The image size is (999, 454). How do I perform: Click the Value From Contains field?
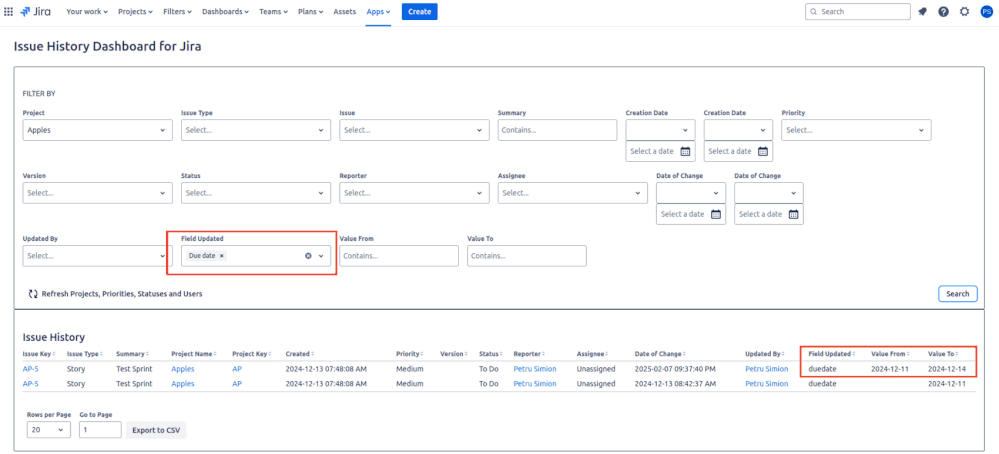coord(399,255)
